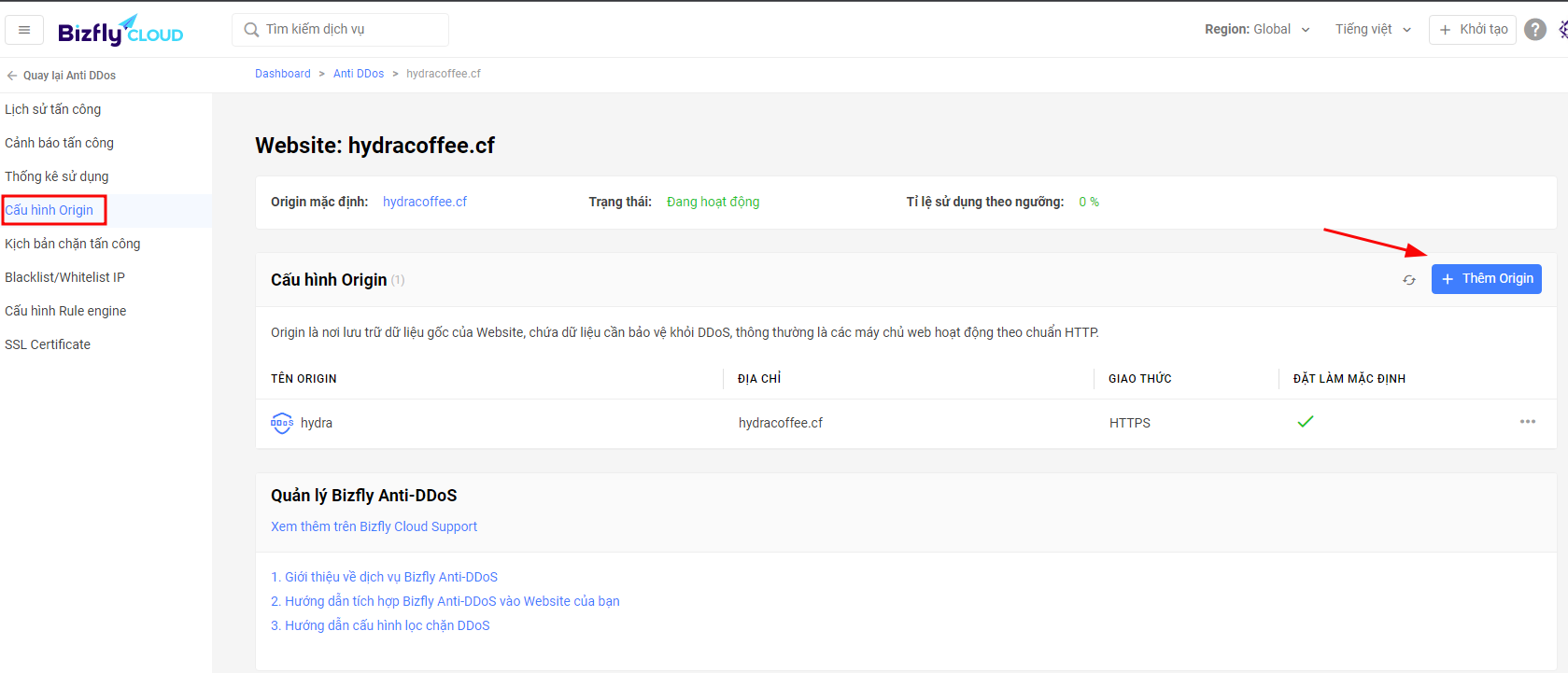Click the HTTPS protocol cell
The height and width of the screenshot is (673, 1568).
1130,423
